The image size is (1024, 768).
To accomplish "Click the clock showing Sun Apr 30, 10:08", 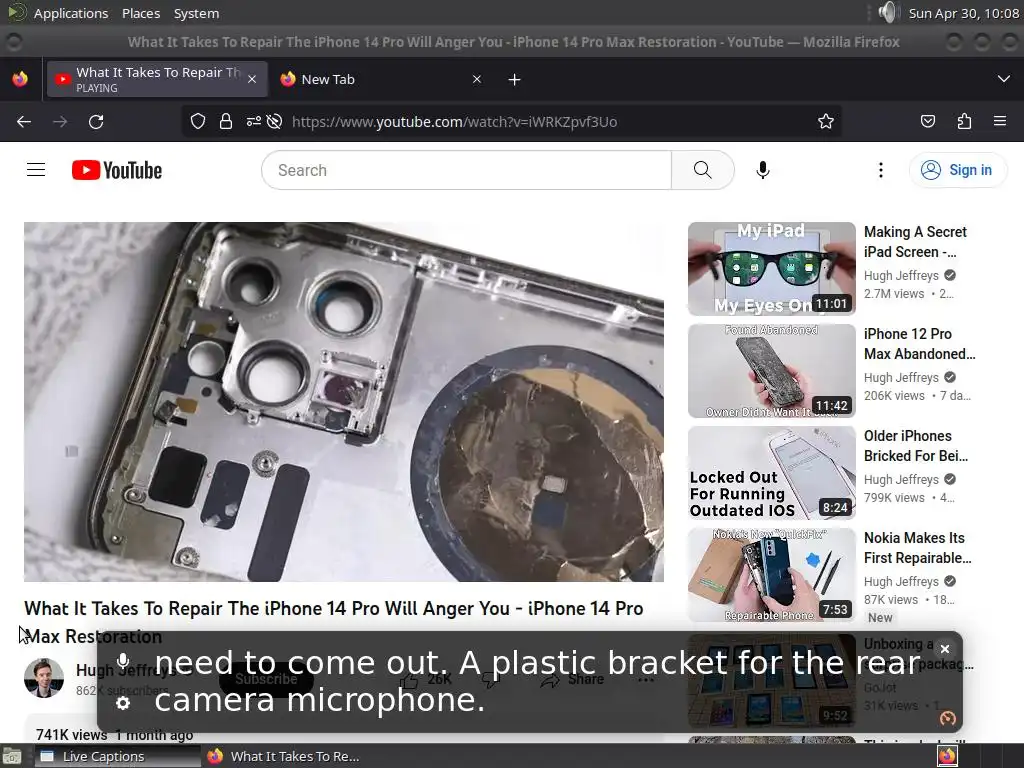I will click(963, 13).
